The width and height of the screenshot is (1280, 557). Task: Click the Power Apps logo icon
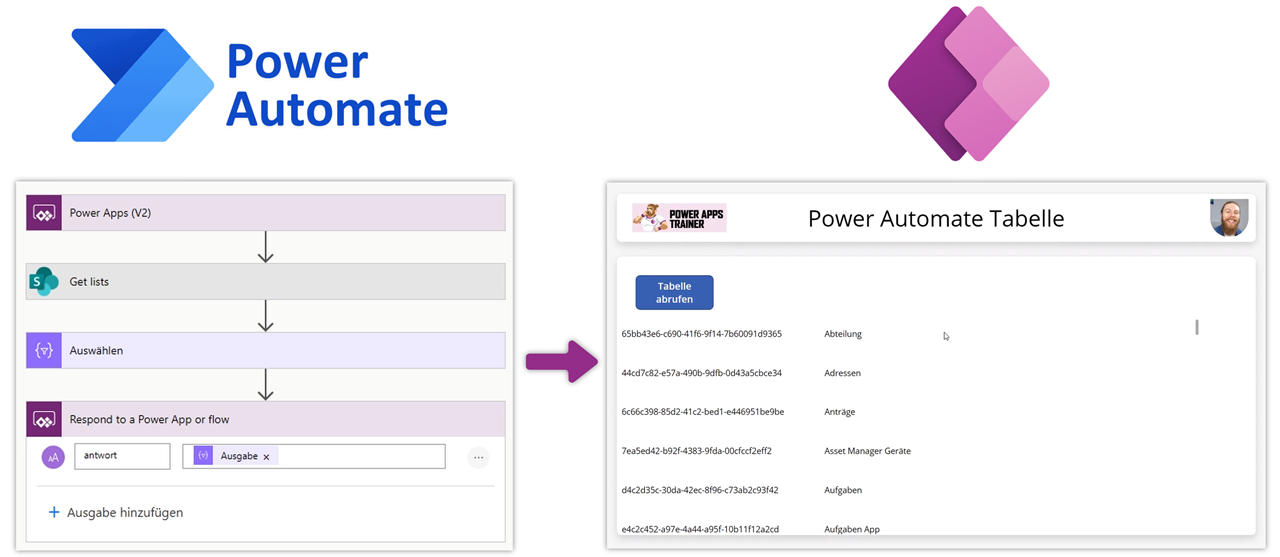pos(968,84)
